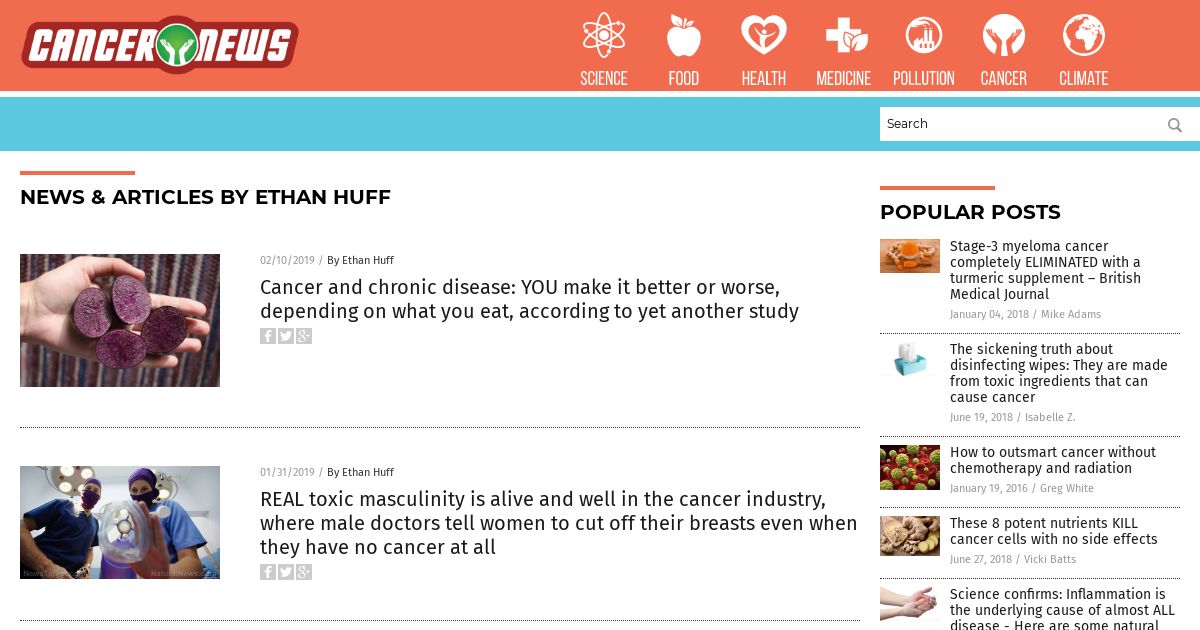
Task: Click into the Search text field
Action: click(x=1020, y=124)
